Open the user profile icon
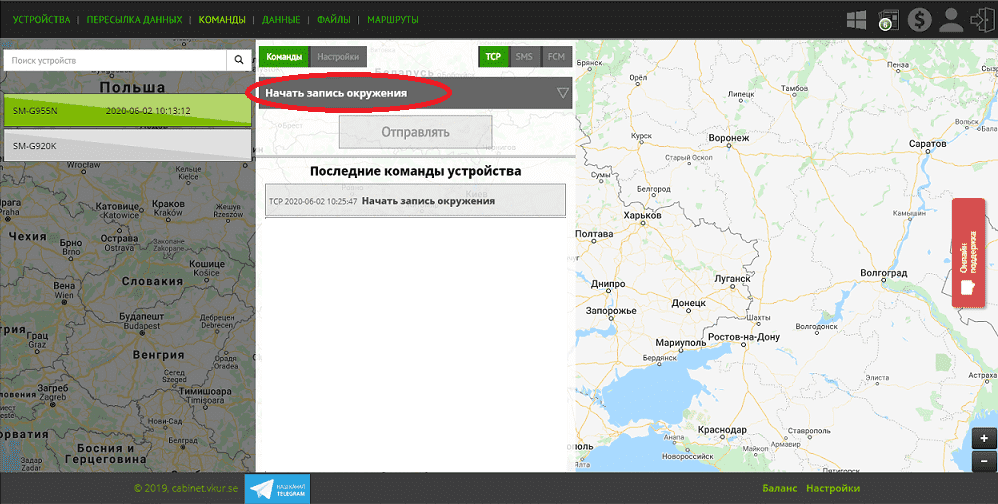This screenshot has height=504, width=998. [950, 19]
